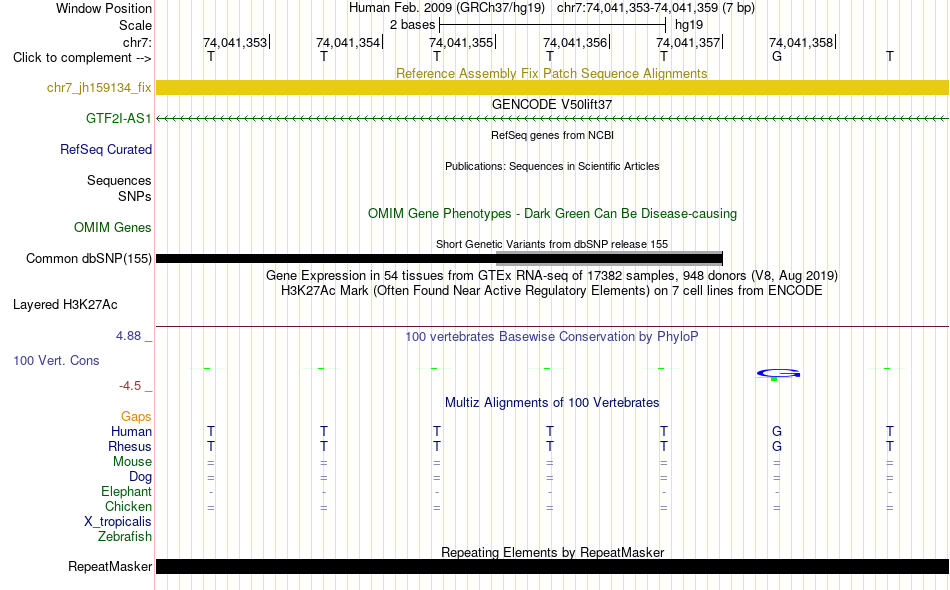Open the OMIM Genes track label

point(112,227)
